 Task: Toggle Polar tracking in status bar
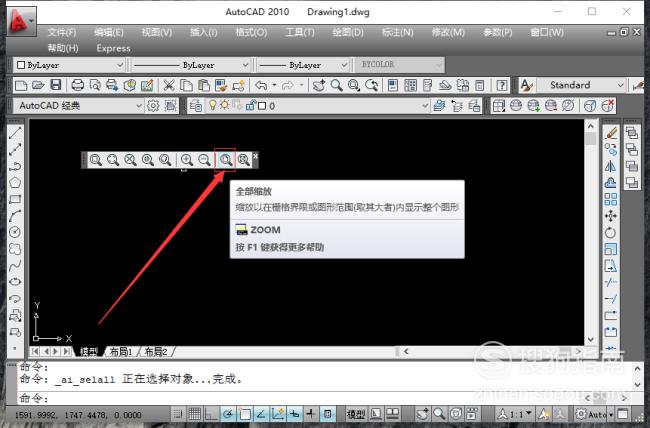(228, 414)
